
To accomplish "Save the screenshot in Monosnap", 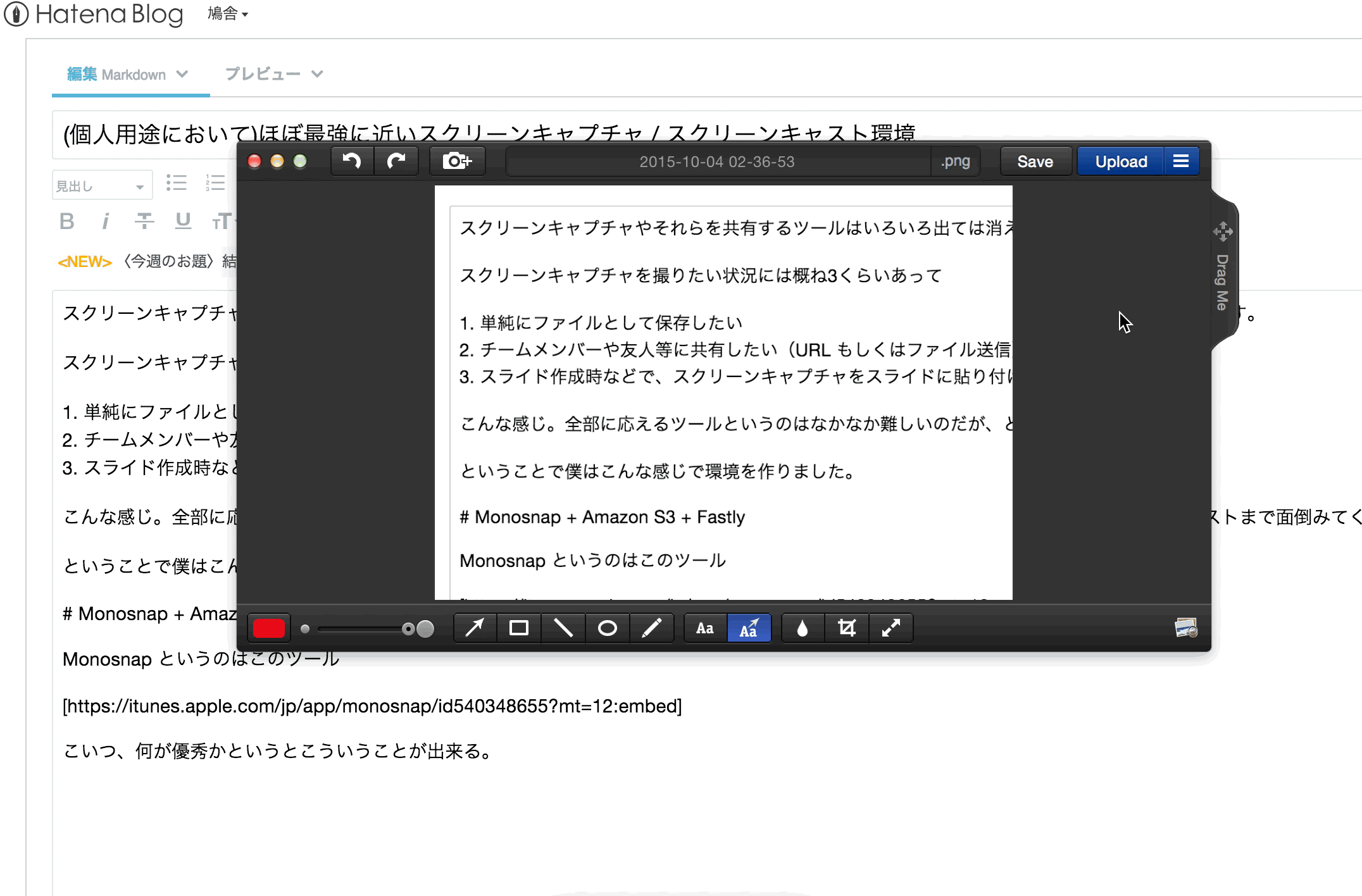I will coord(1035,161).
